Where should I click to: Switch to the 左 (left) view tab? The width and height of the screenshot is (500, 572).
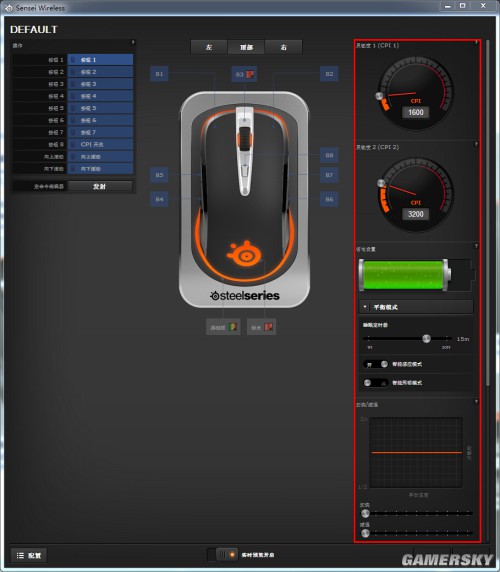(x=209, y=47)
